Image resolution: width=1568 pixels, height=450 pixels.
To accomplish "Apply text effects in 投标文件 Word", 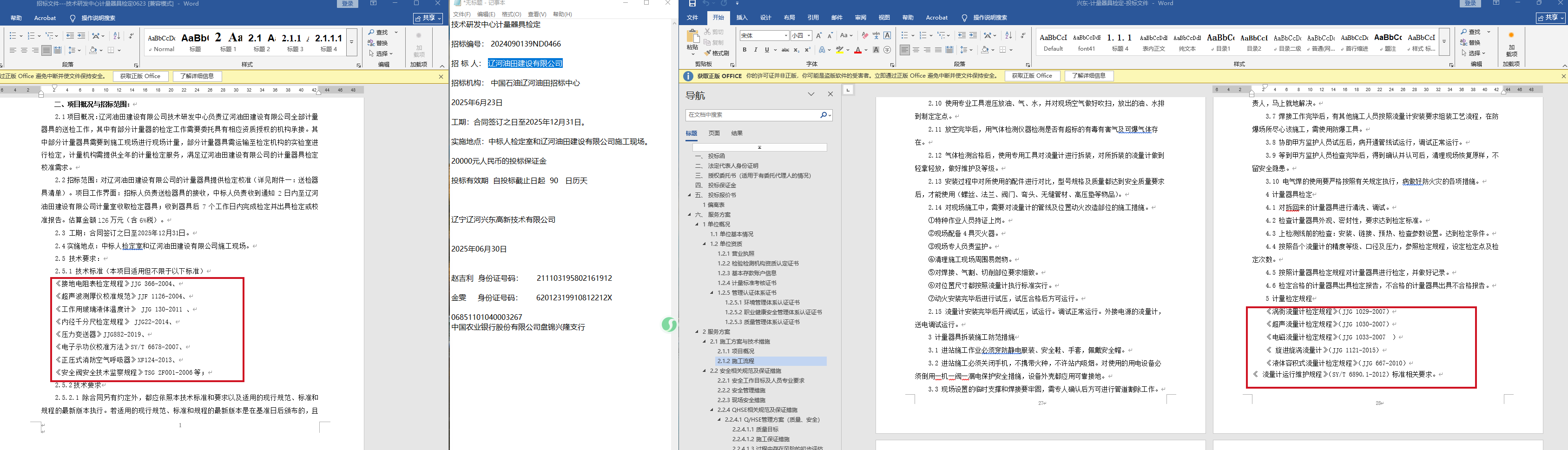I will 823,50.
